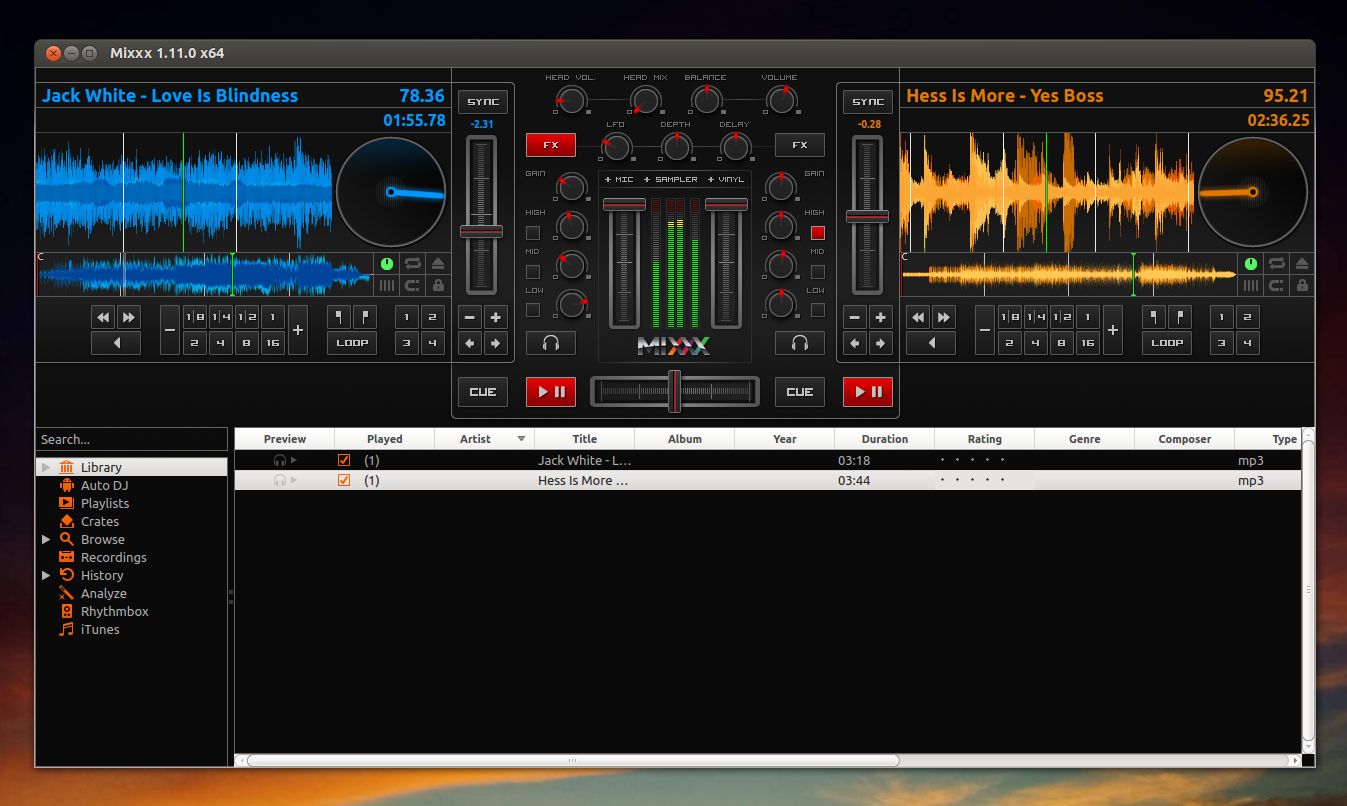Click pitch slider handle on Jack White deck
The image size is (1347, 806).
[x=481, y=232]
